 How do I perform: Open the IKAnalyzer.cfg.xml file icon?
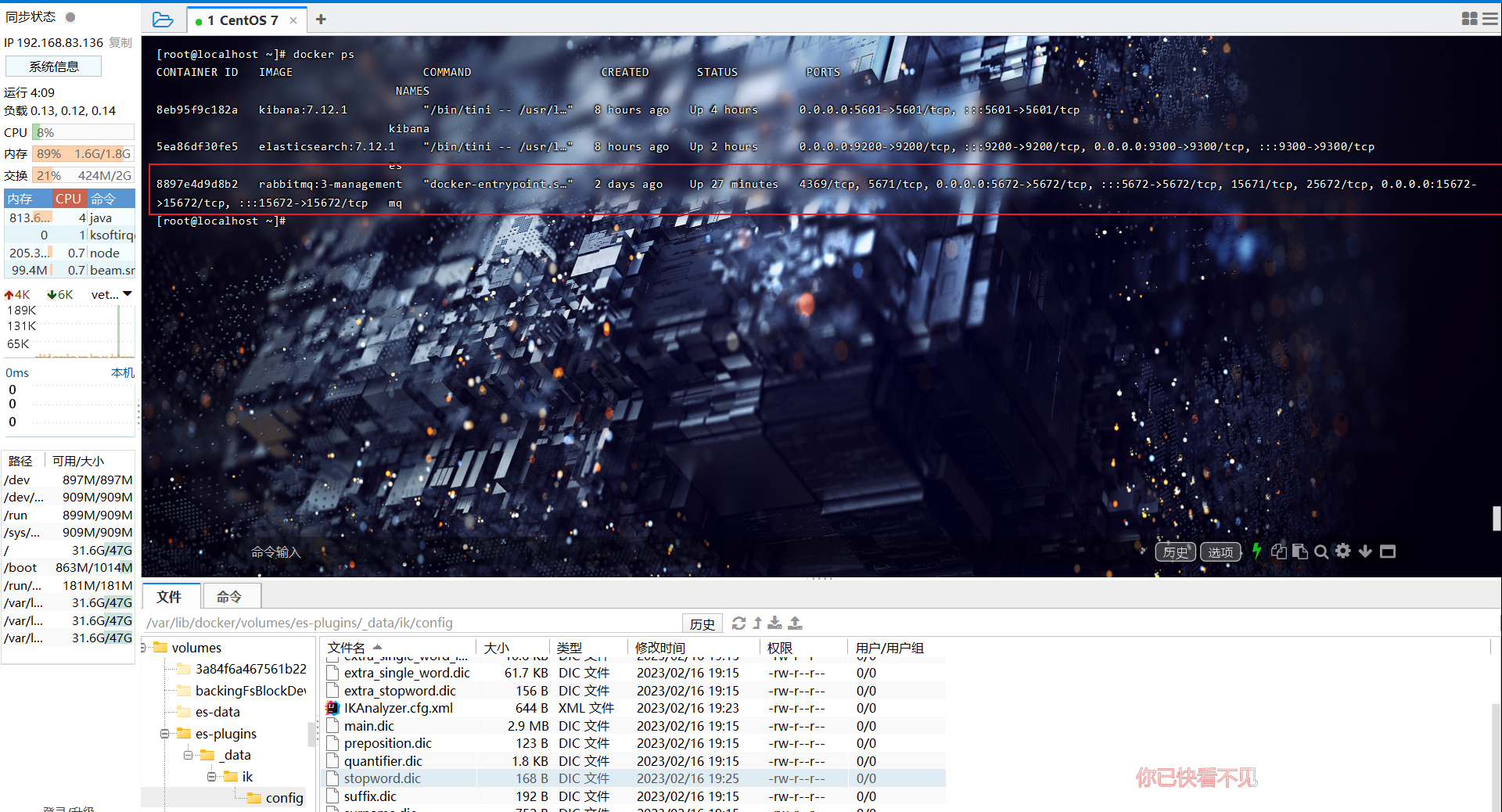pyautogui.click(x=332, y=708)
